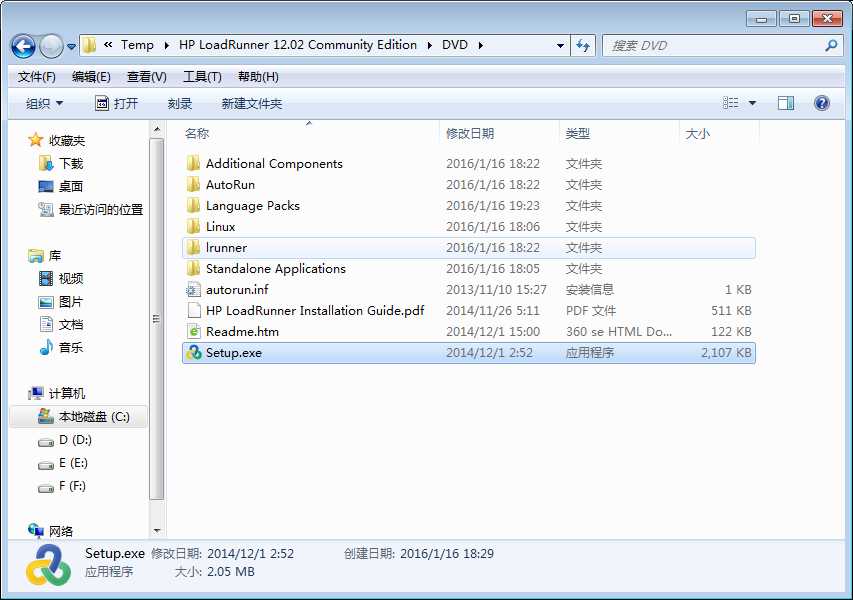This screenshot has height=600, width=853.
Task: Click navigation pane scrollbar up arrow
Action: (x=157, y=129)
